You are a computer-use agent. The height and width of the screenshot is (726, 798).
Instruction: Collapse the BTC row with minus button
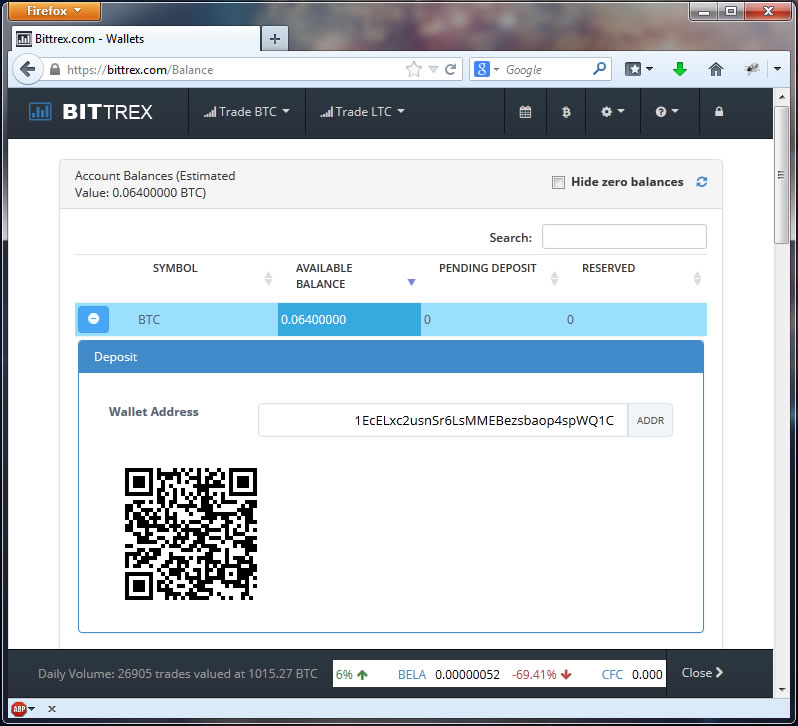(93, 319)
